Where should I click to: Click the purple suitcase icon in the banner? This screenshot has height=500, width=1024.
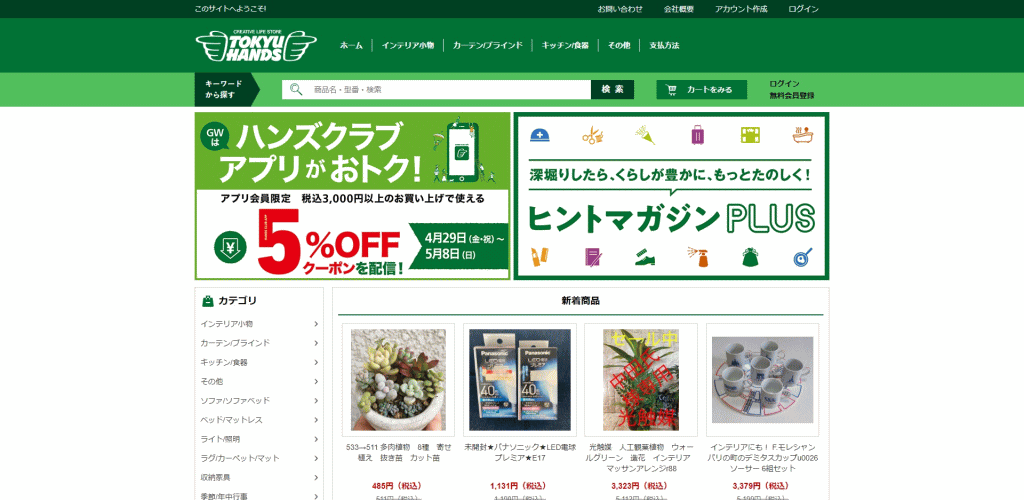point(698,135)
